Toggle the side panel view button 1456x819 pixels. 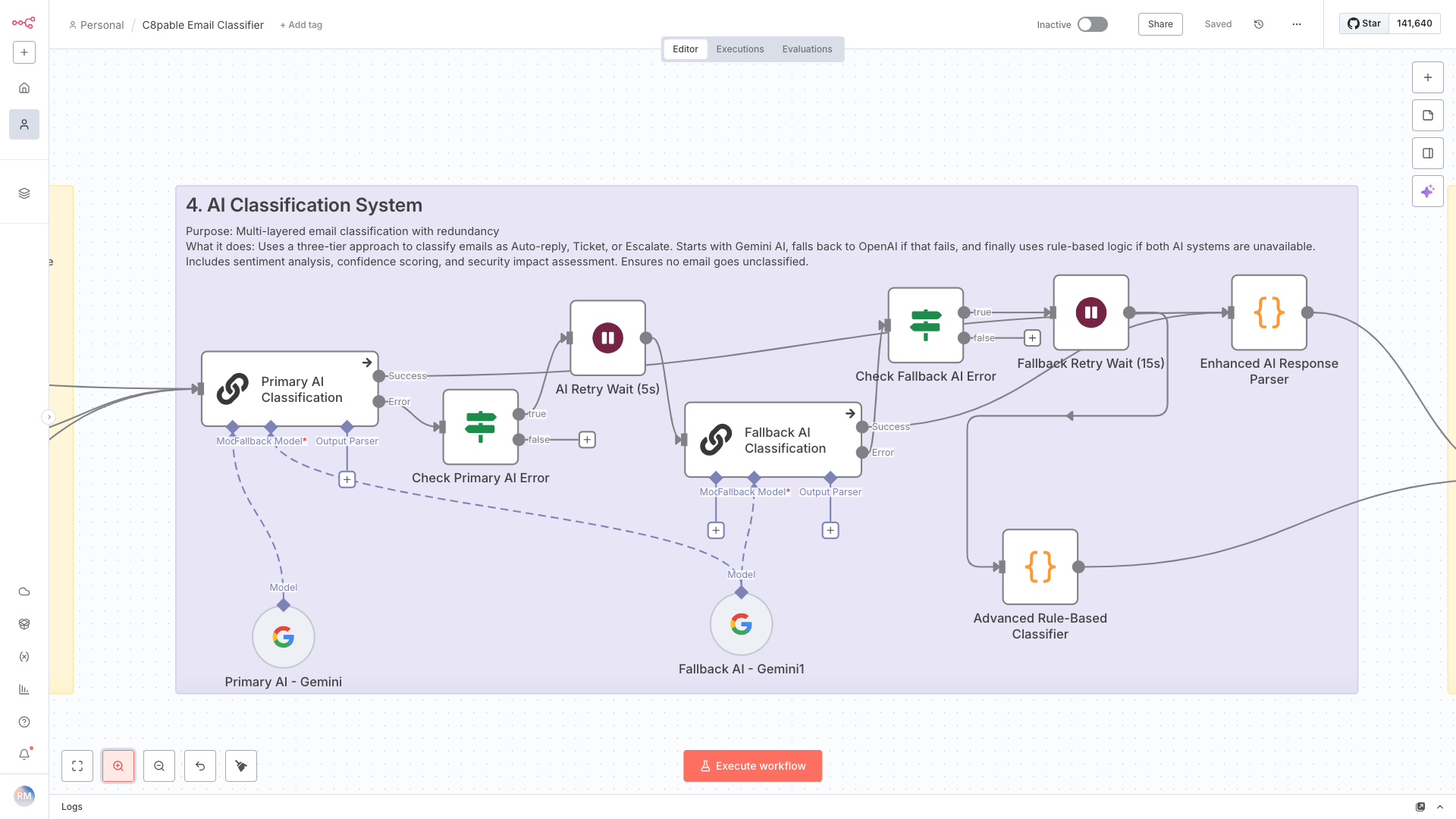[x=1428, y=153]
